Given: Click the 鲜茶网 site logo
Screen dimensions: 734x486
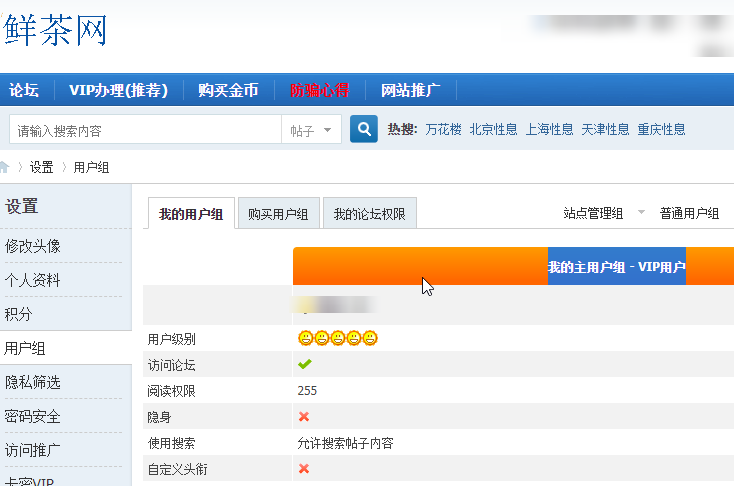Looking at the screenshot, I should click(55, 30).
